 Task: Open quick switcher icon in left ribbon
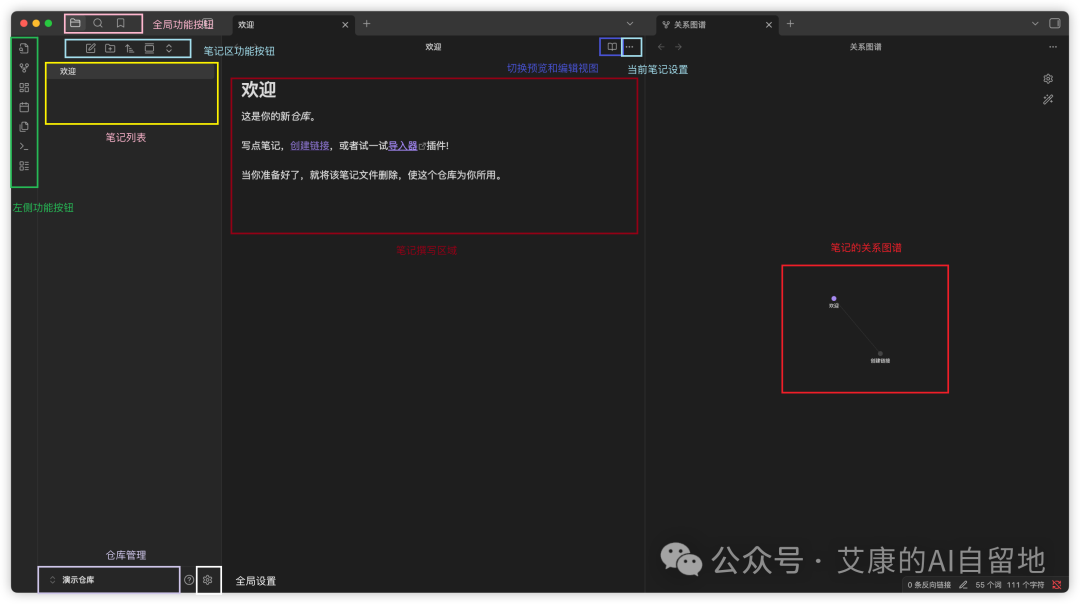[24, 48]
